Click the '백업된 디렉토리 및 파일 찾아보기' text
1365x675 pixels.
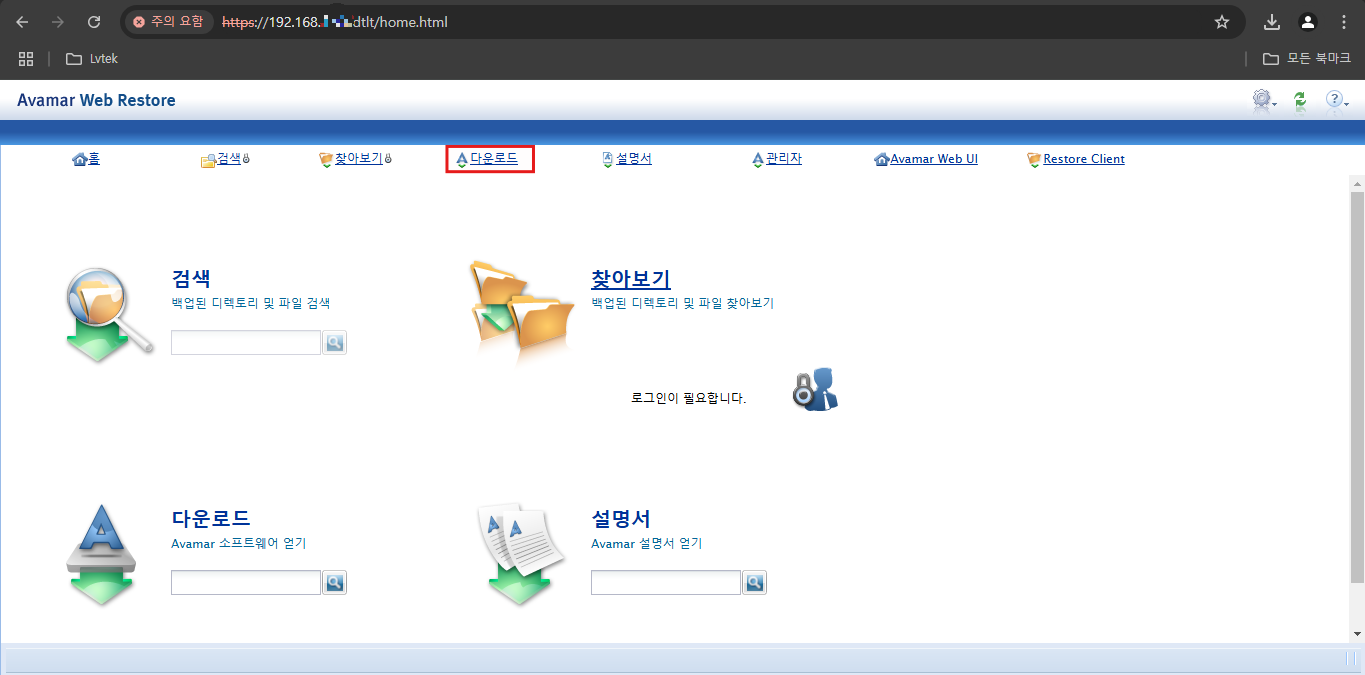coord(683,302)
